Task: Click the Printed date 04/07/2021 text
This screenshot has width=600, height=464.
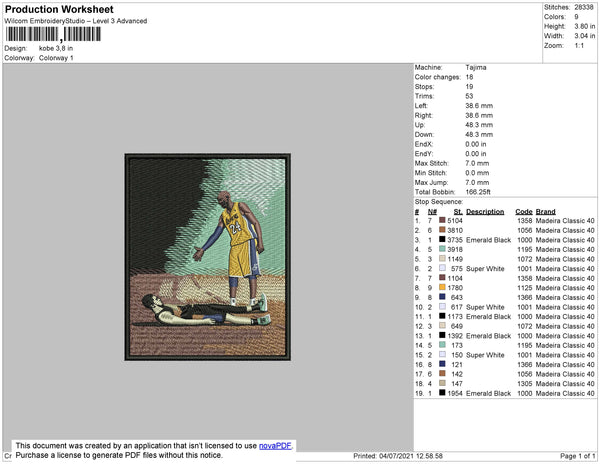Action: [x=398, y=456]
